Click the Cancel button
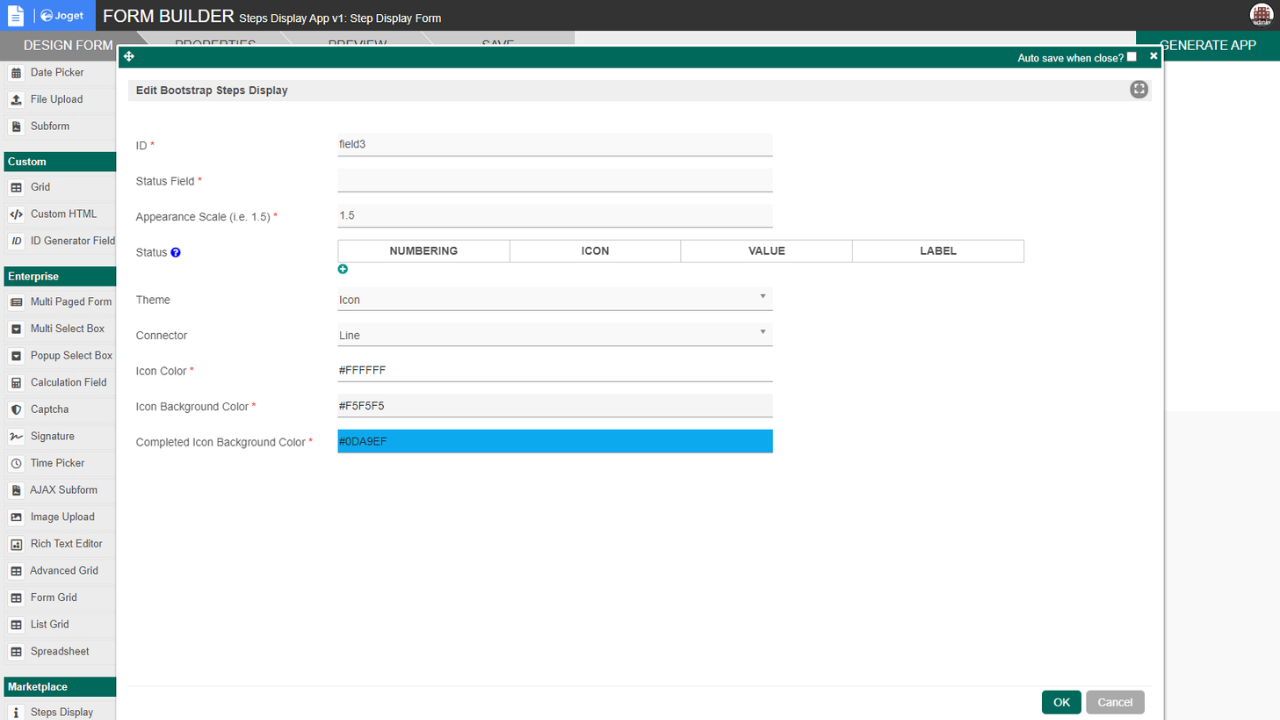This screenshot has width=1280, height=720. (x=1115, y=702)
